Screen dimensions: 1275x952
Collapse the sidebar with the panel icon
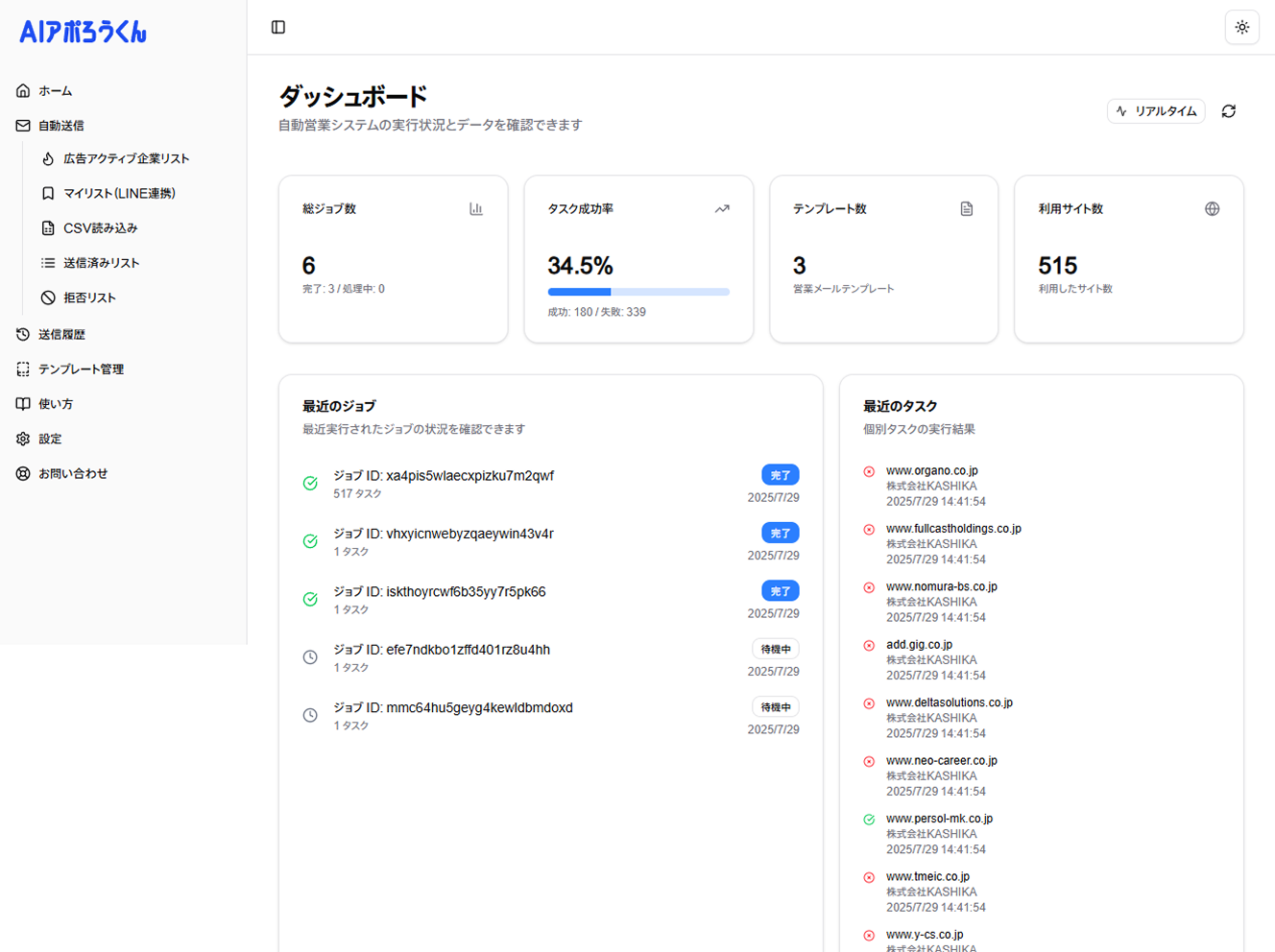(278, 27)
